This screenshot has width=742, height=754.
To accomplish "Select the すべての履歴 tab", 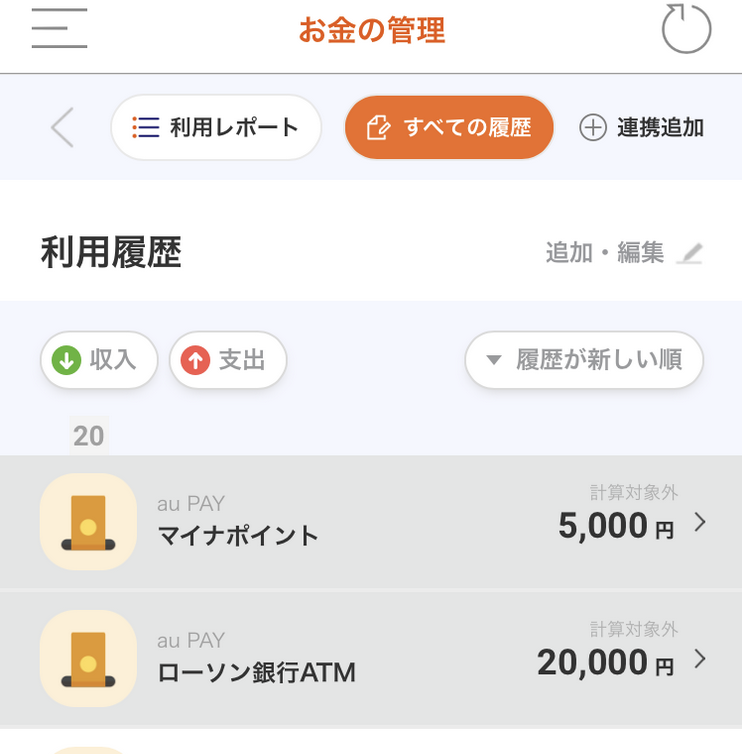I will (x=449, y=127).
